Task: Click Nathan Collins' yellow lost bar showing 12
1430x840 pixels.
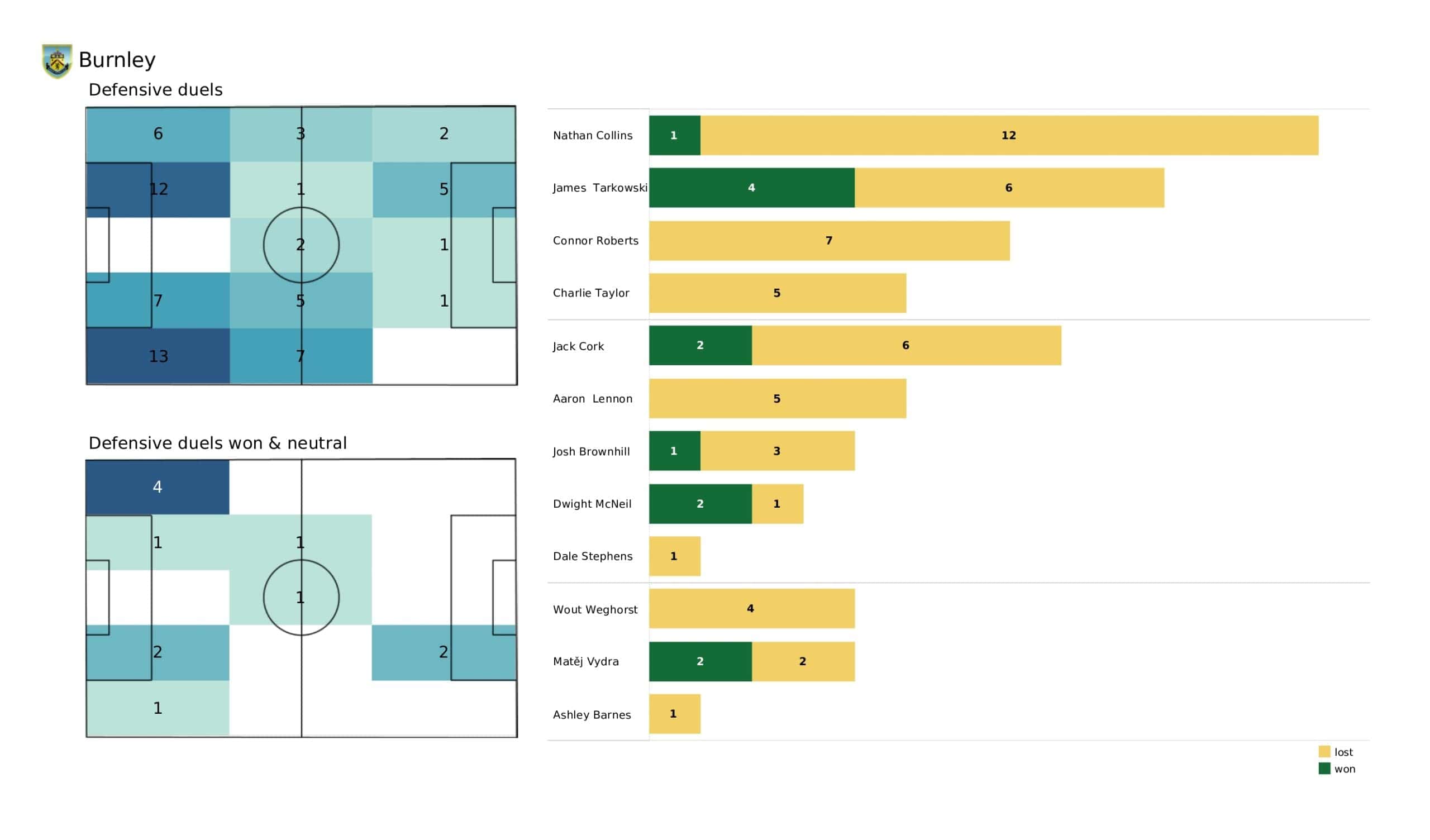Action: (1008, 135)
